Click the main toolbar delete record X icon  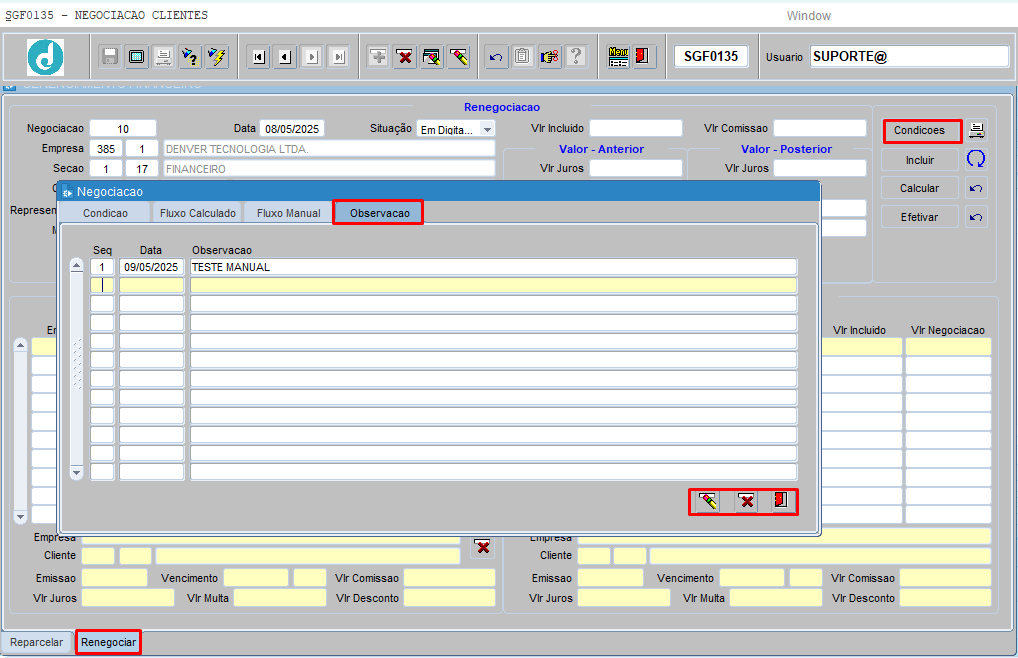404,57
